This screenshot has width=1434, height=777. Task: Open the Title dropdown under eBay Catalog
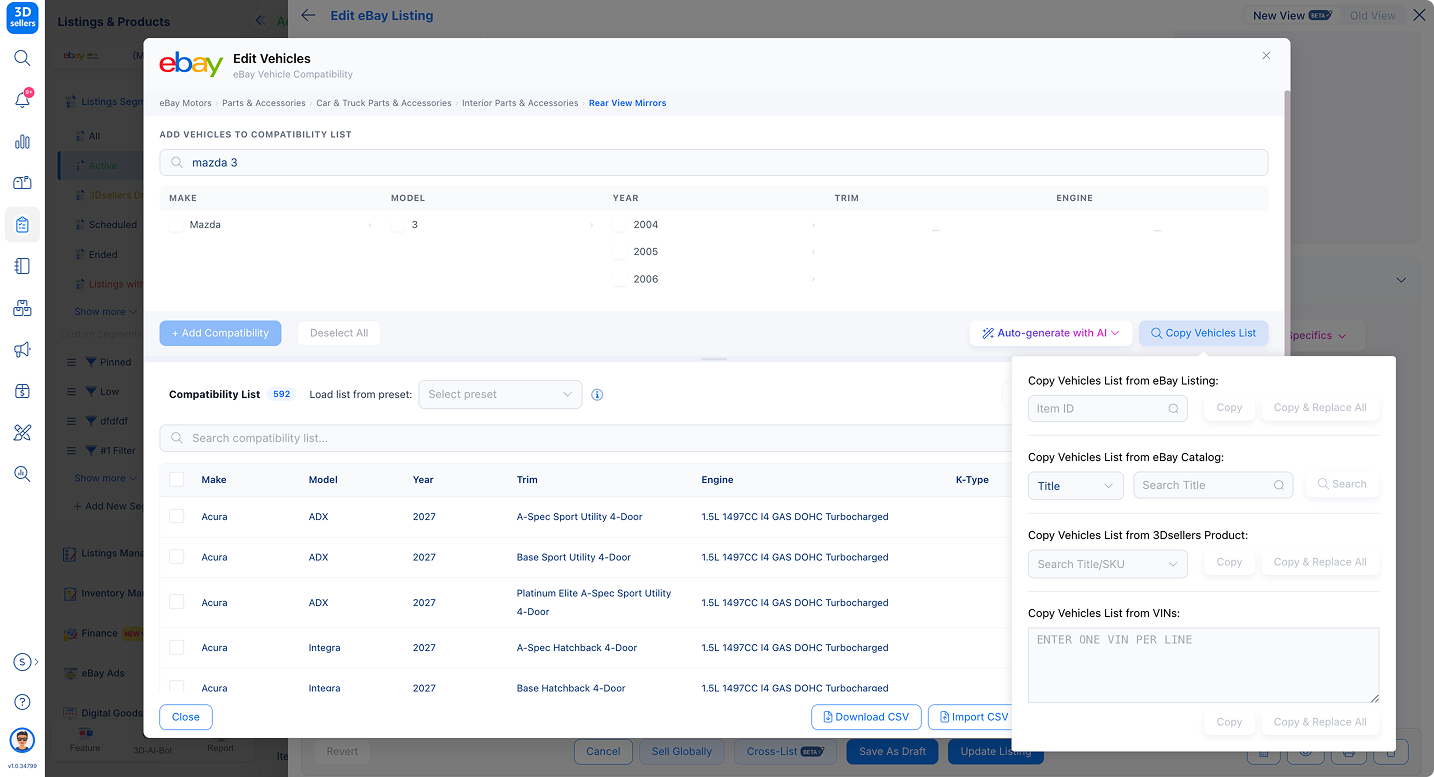pos(1076,486)
